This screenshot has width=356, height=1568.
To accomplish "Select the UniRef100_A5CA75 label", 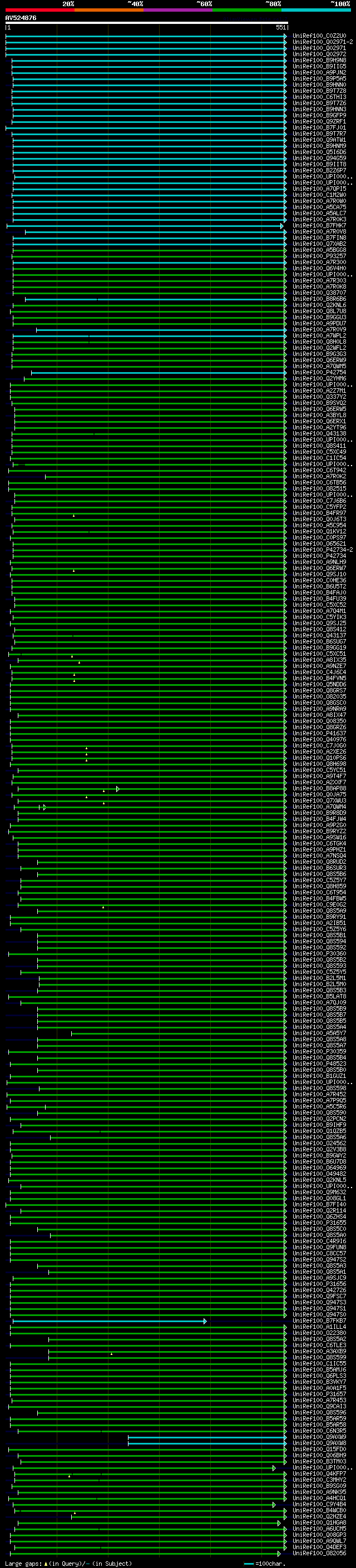I will point(319,207).
